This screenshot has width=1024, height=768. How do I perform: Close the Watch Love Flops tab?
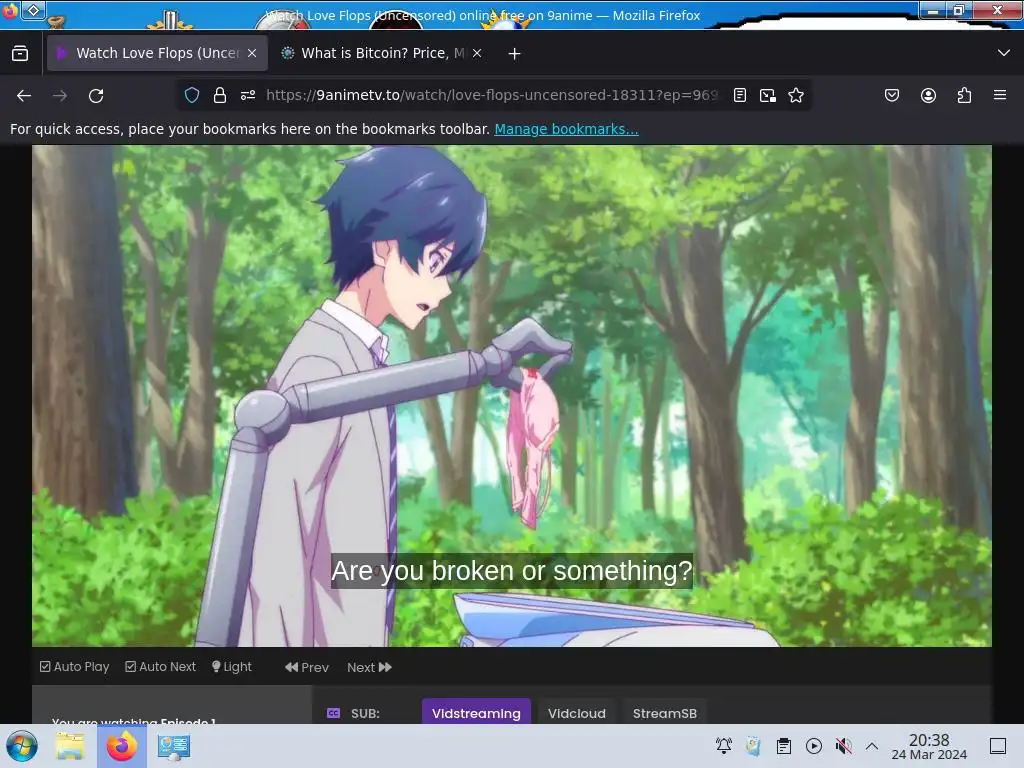point(252,54)
